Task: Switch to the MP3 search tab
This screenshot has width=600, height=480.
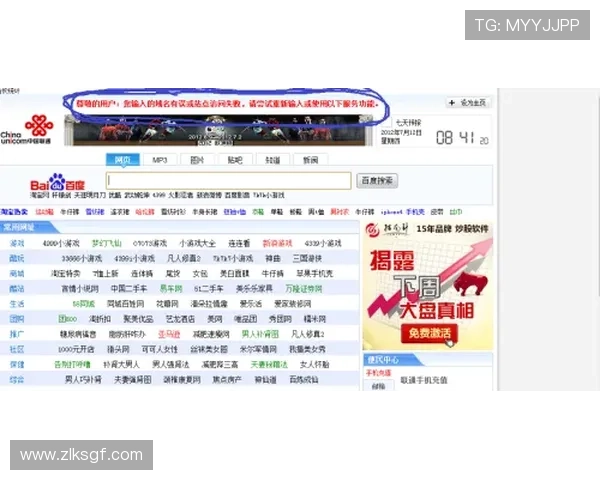Action: [x=160, y=160]
